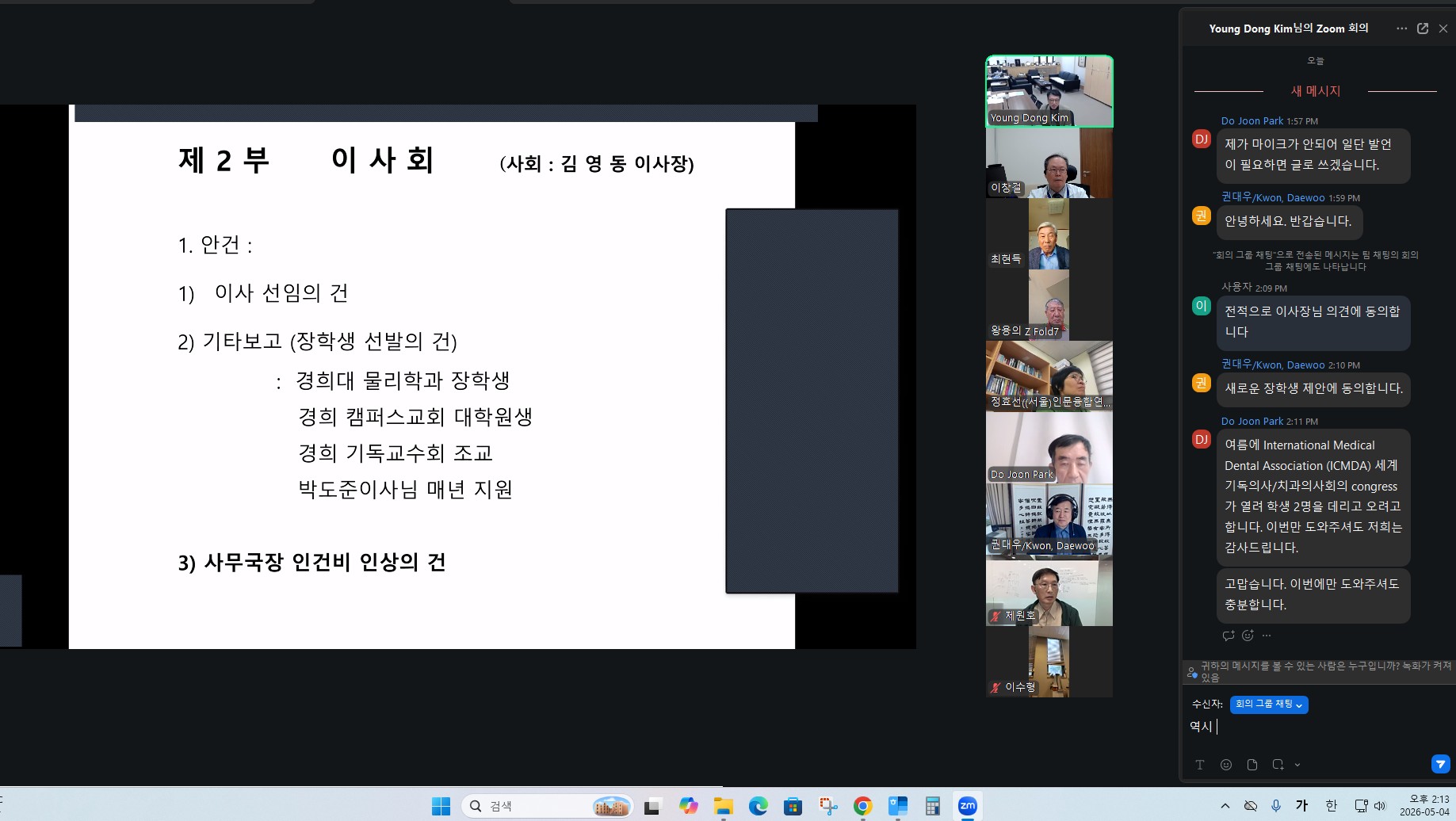Send the typed chat message
1456x821 pixels.
pyautogui.click(x=1440, y=764)
